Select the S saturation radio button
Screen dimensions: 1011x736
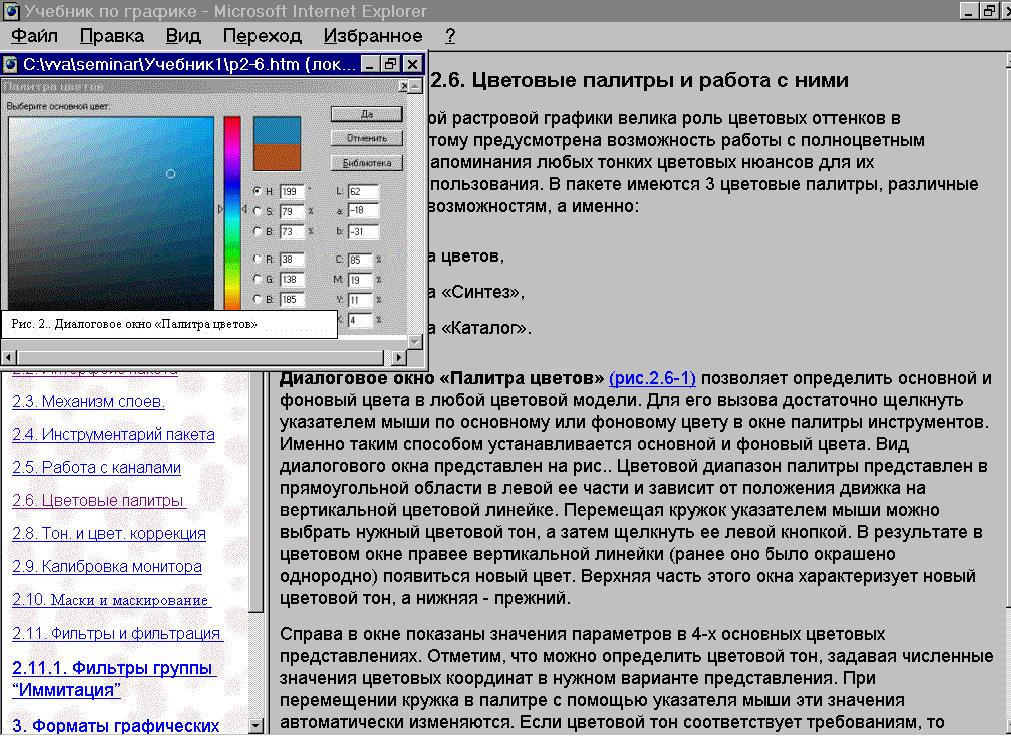click(257, 211)
